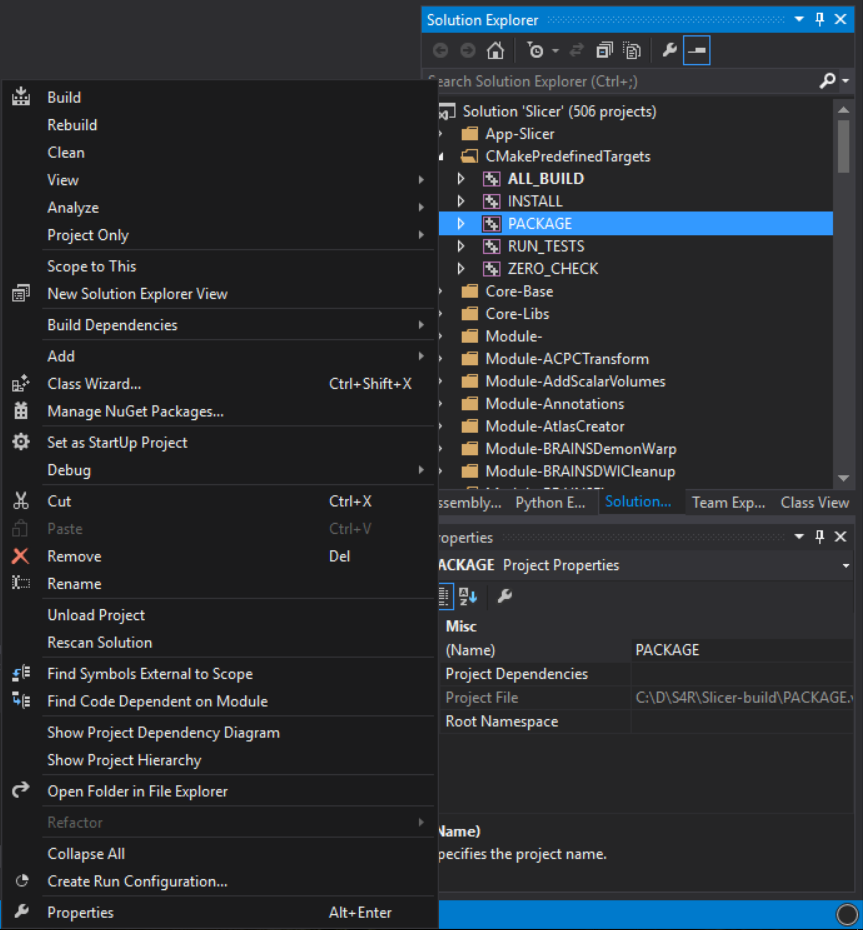Expand the ALL_BUILD project node
The width and height of the screenshot is (863, 930).
click(461, 179)
